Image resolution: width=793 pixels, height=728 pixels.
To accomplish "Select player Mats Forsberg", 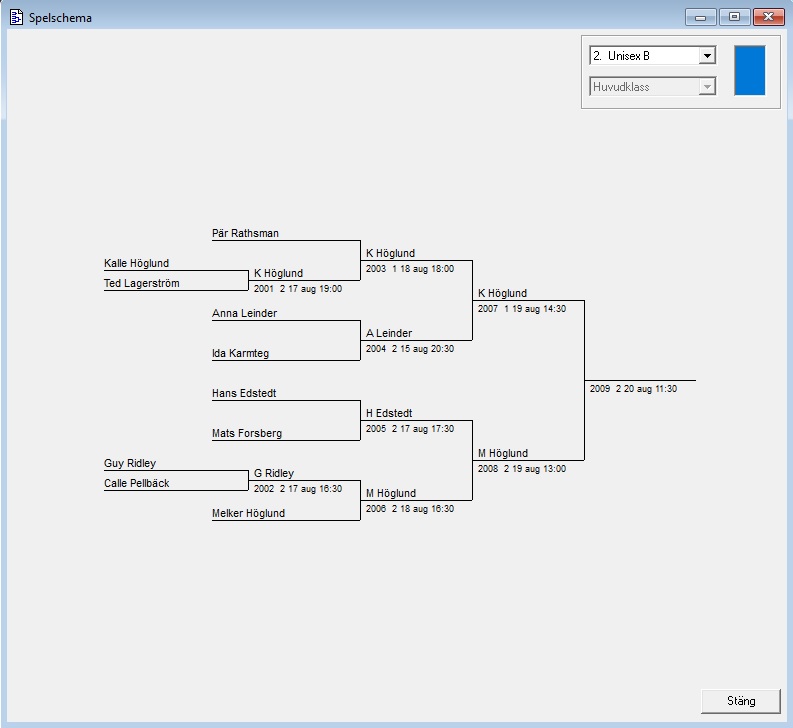I will pos(246,434).
